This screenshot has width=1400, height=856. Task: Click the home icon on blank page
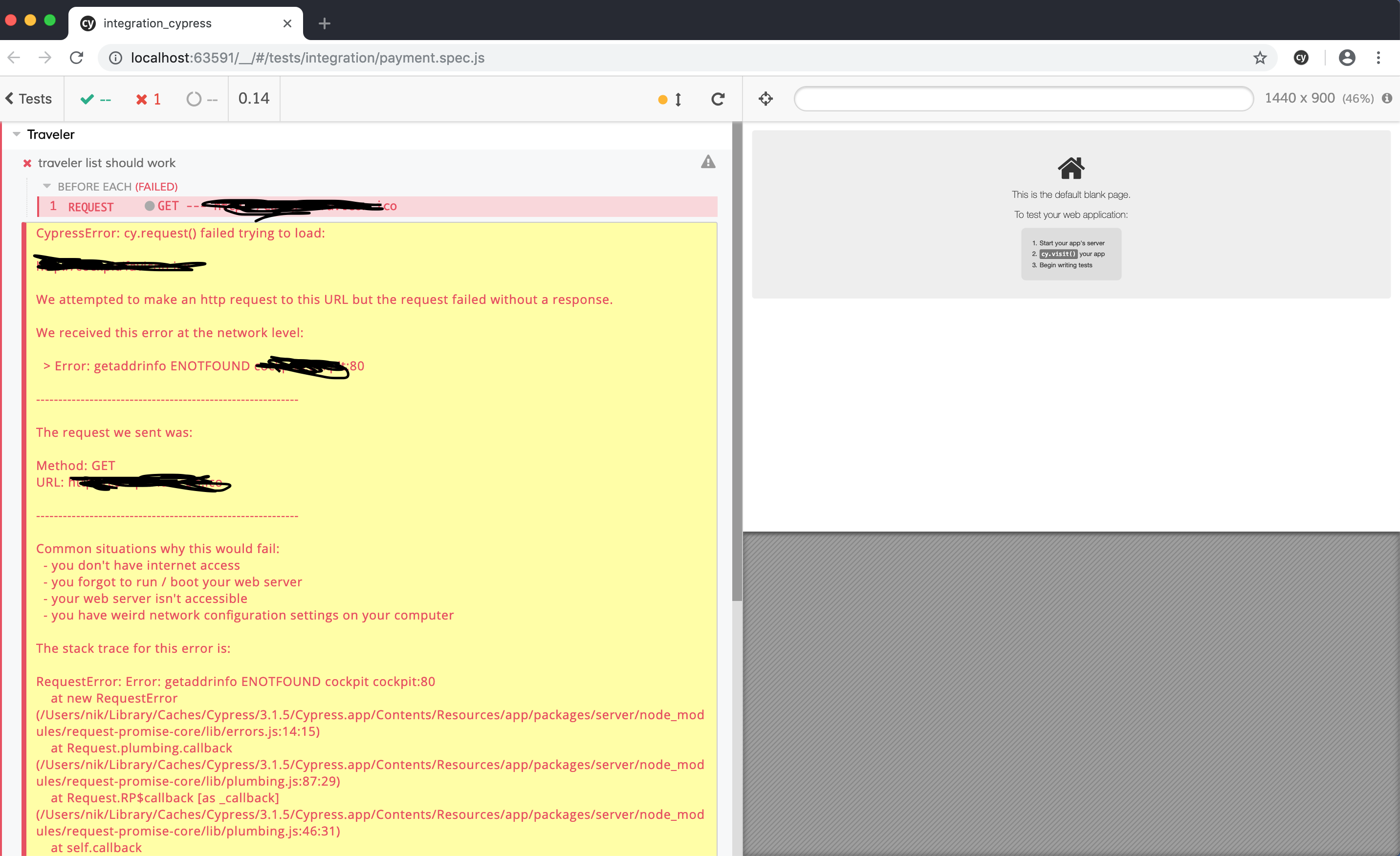click(x=1071, y=168)
